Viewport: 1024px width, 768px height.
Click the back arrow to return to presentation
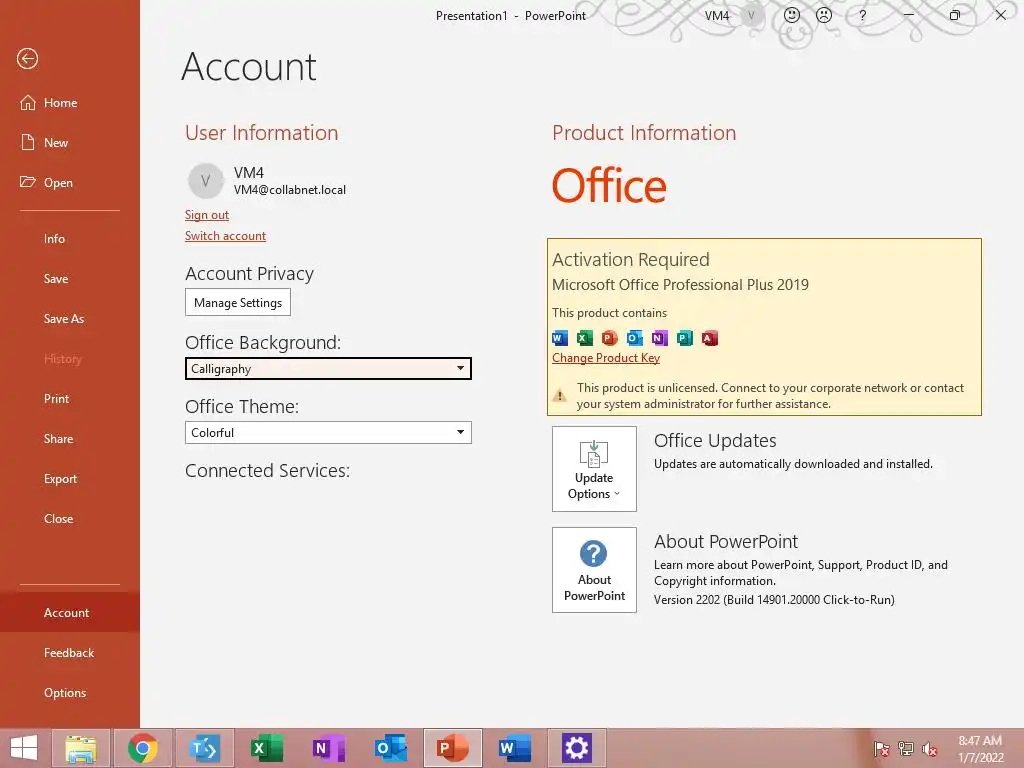point(27,59)
